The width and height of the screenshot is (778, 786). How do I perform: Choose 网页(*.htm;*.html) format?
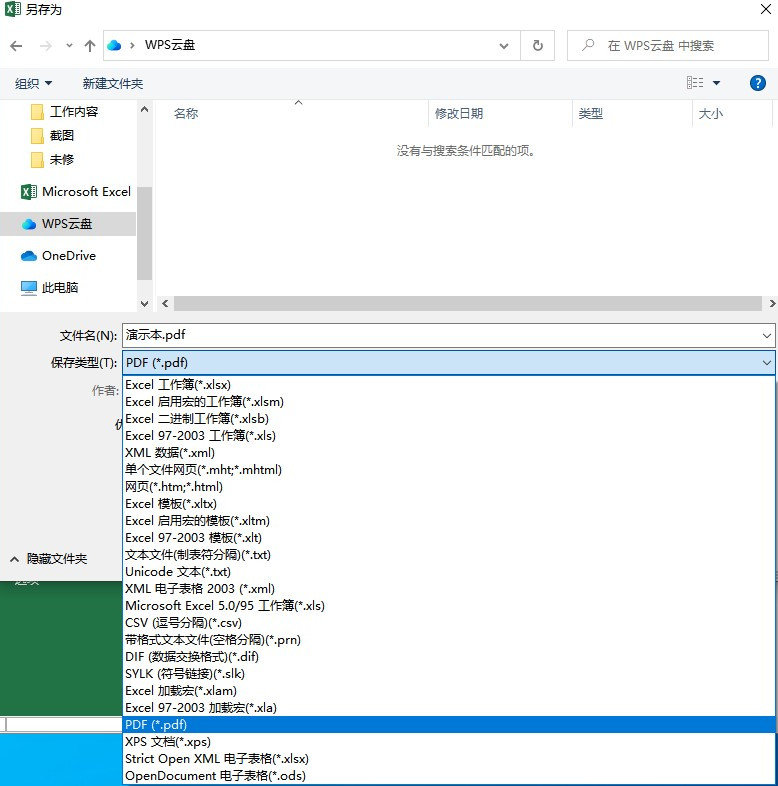coord(449,487)
